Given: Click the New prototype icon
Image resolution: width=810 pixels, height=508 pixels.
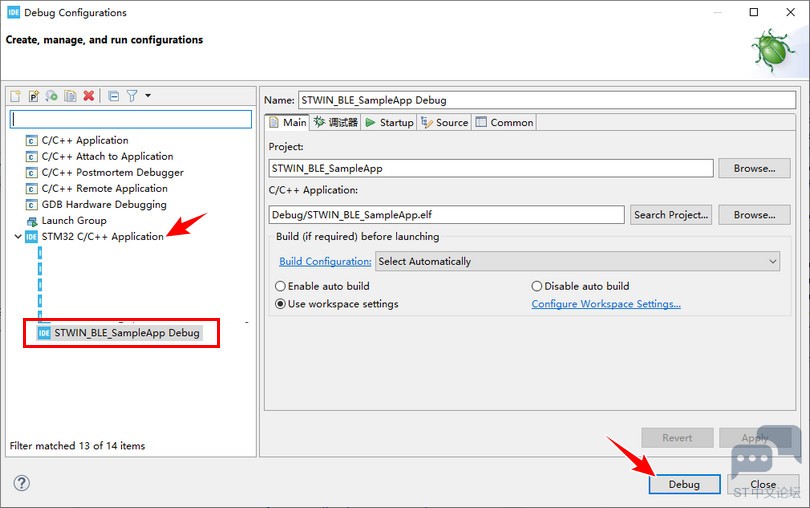Looking at the screenshot, I should click(x=34, y=96).
